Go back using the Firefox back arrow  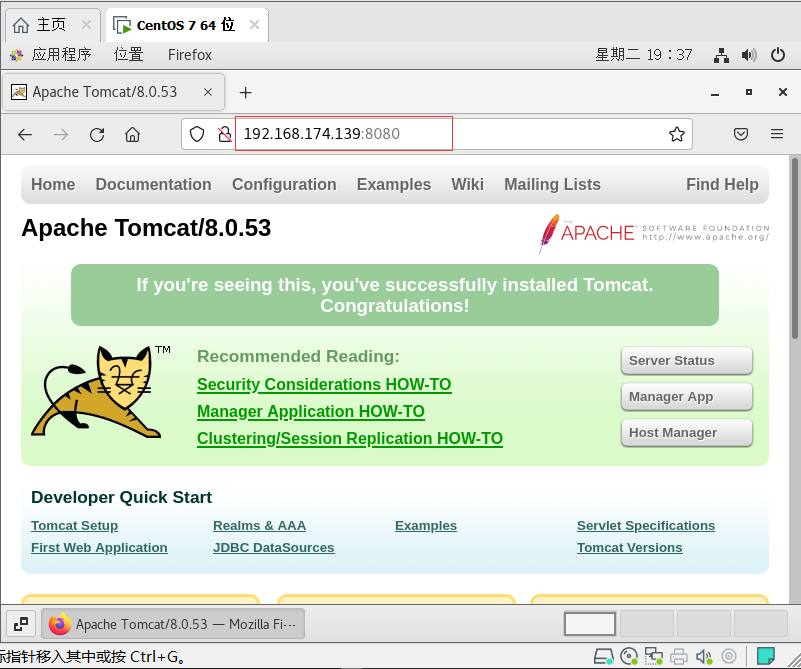[x=25, y=135]
